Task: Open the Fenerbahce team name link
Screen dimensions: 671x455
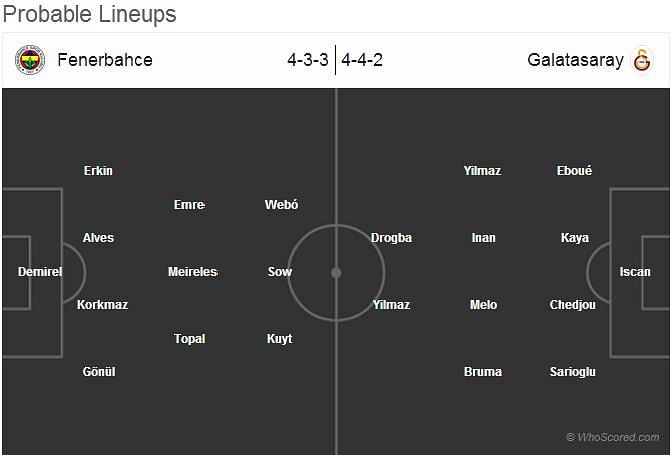Action: tap(105, 60)
